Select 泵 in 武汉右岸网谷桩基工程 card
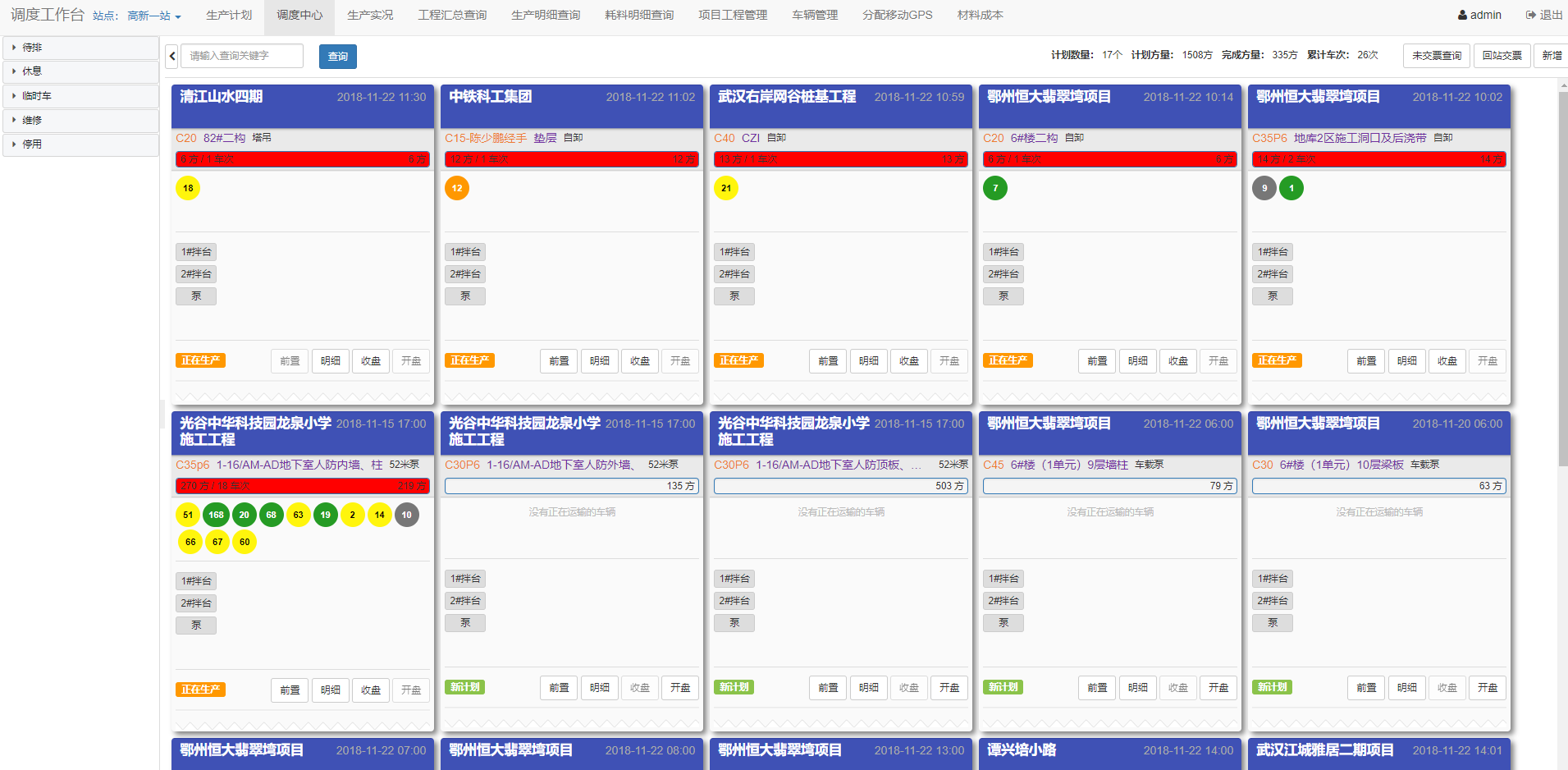 tap(734, 296)
